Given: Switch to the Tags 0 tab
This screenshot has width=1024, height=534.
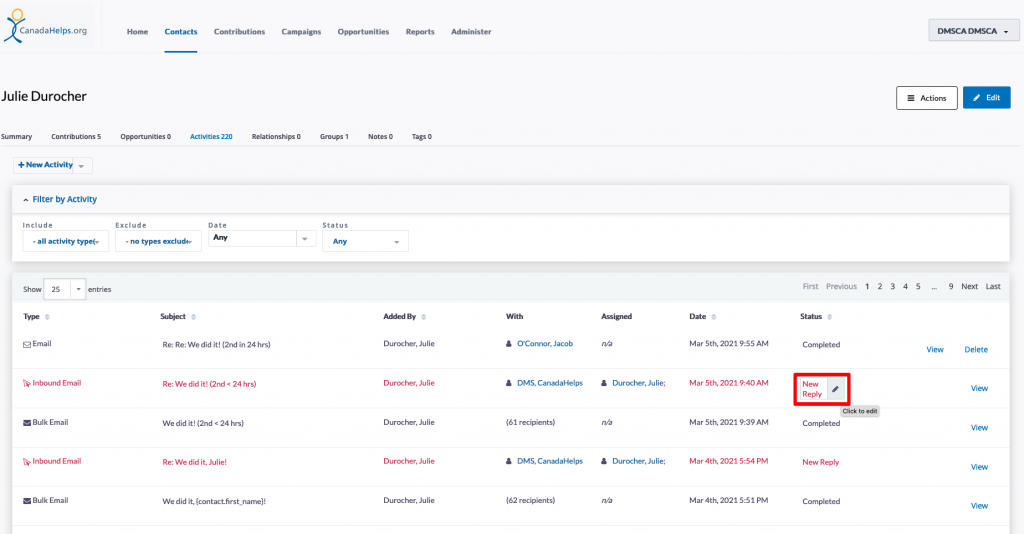Looking at the screenshot, I should click(x=421, y=136).
